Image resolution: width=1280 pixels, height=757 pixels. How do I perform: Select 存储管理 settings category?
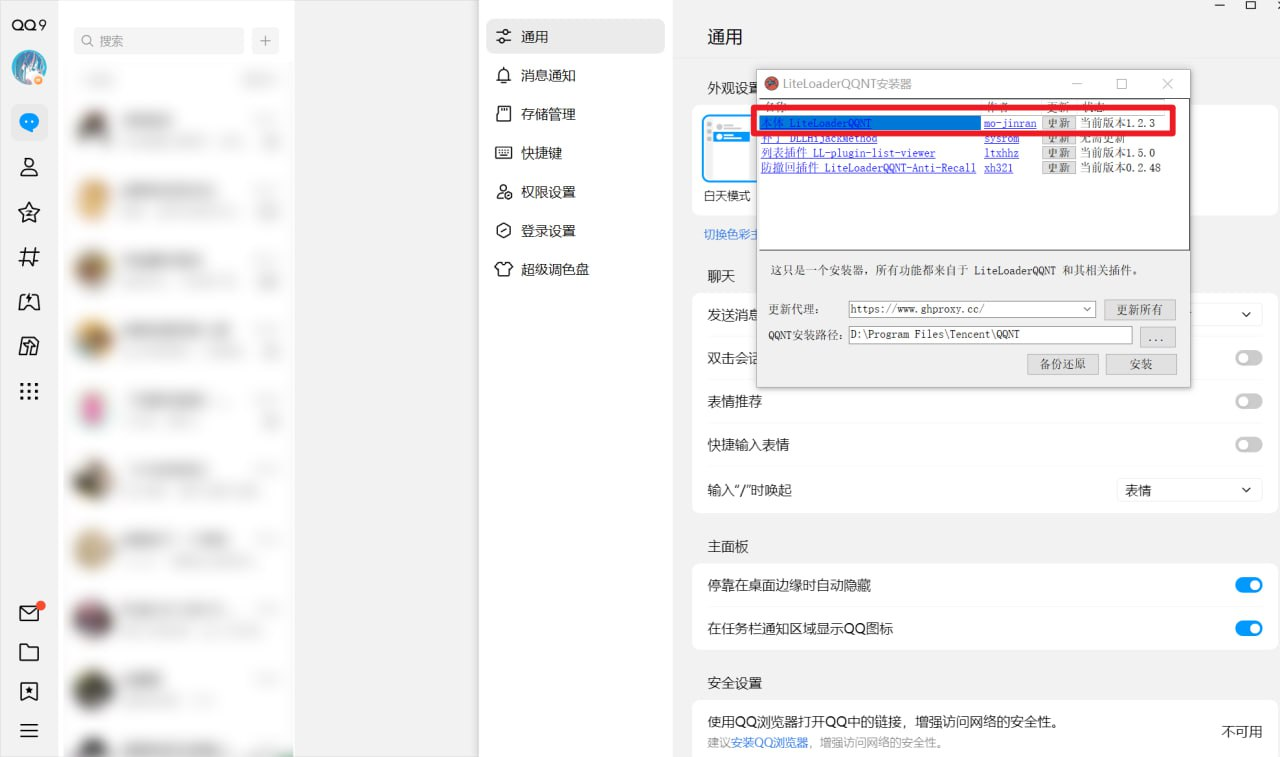click(x=575, y=114)
